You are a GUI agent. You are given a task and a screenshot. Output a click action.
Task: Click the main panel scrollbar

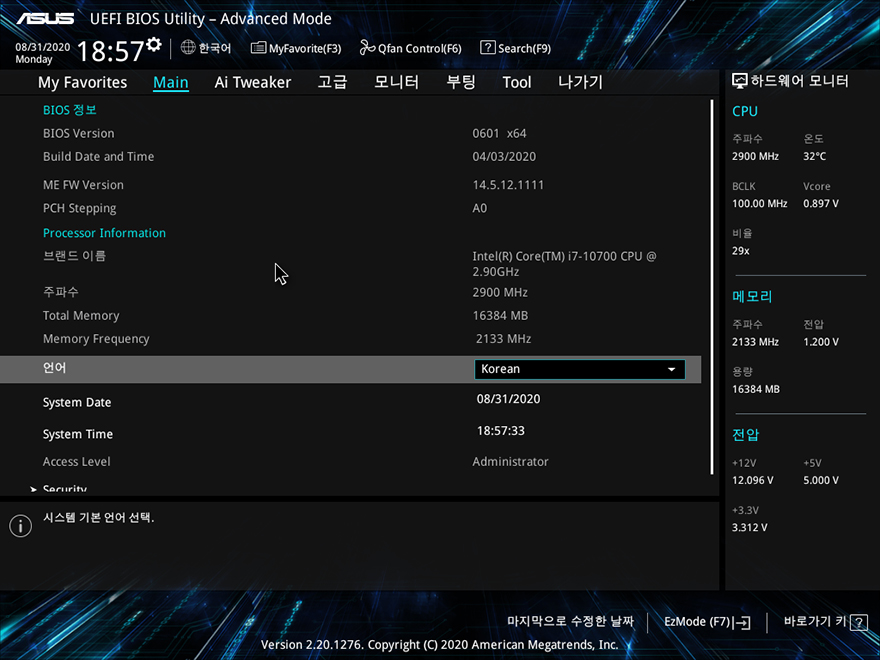(712, 287)
